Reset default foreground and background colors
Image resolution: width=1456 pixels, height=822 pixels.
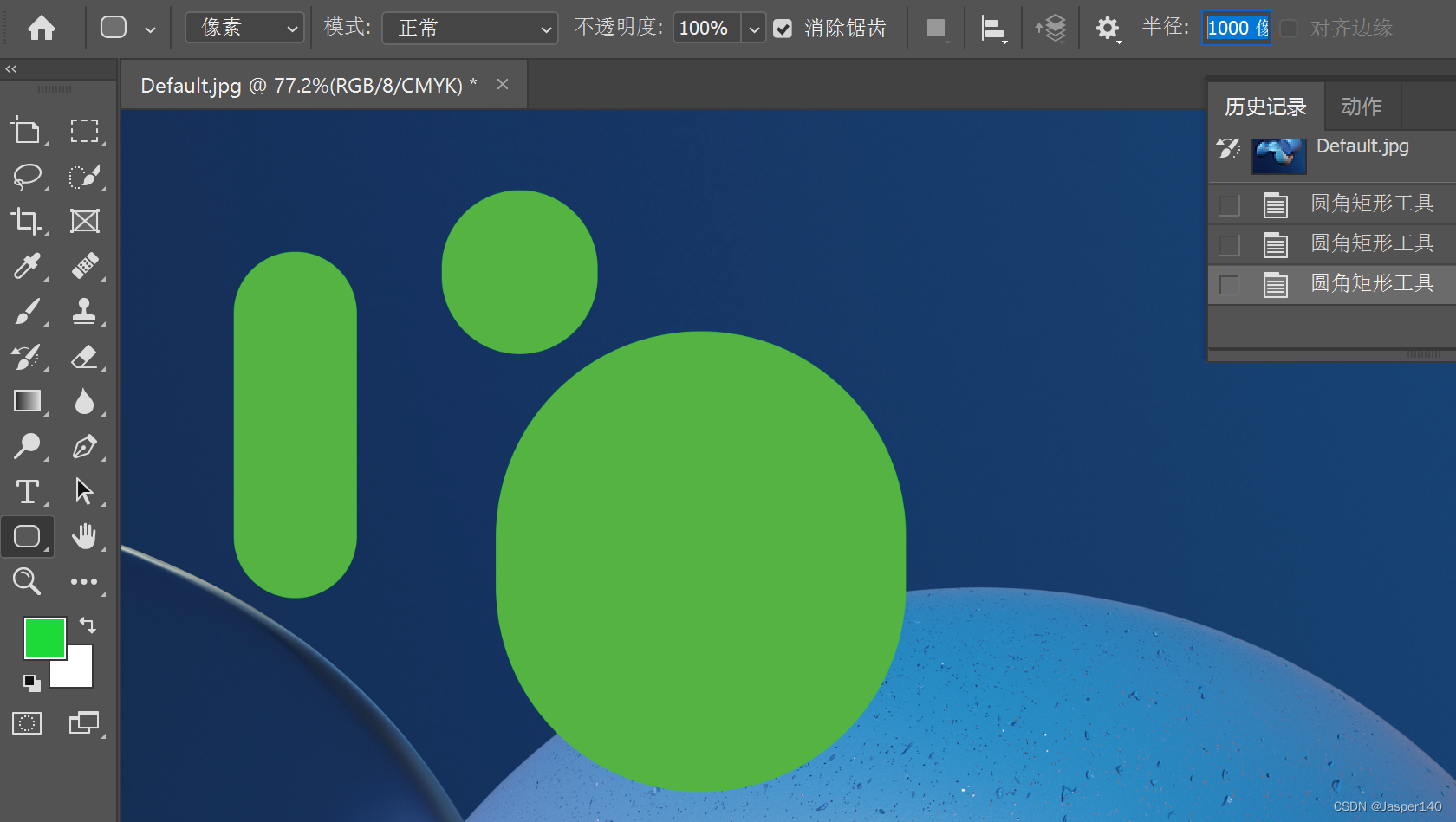pyautogui.click(x=31, y=683)
